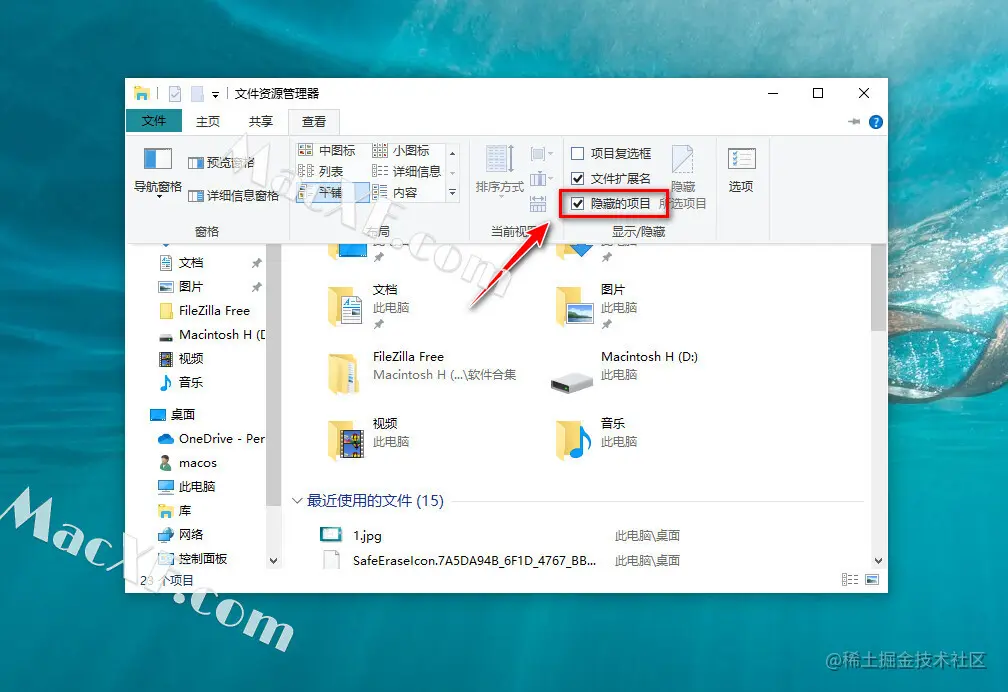This screenshot has width=1008, height=692.
Task: Select Small icons (小图标) layout
Action: pos(400,150)
